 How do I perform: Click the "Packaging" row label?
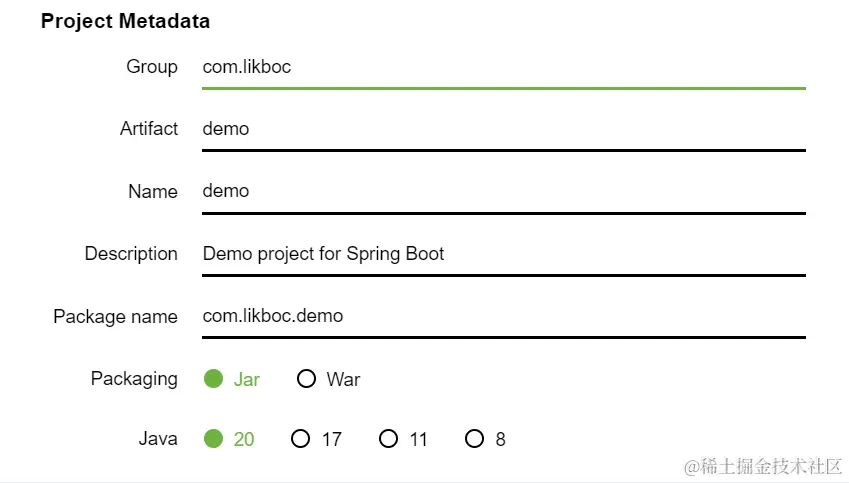(134, 379)
